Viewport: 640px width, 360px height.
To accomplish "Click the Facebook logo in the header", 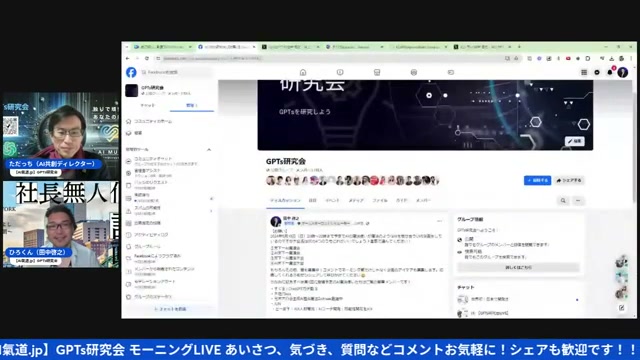I will pyautogui.click(x=131, y=72).
